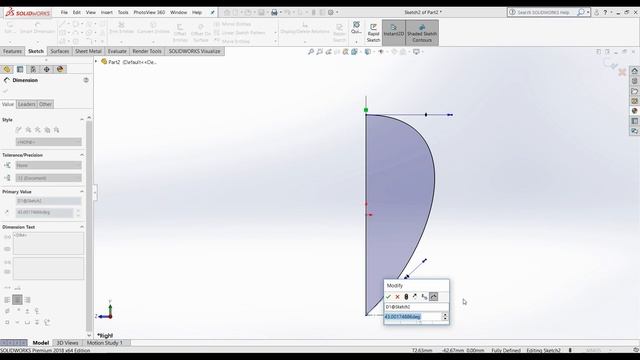The image size is (640, 360).
Task: Click the Zoom to Area icon
Action: point(319,52)
